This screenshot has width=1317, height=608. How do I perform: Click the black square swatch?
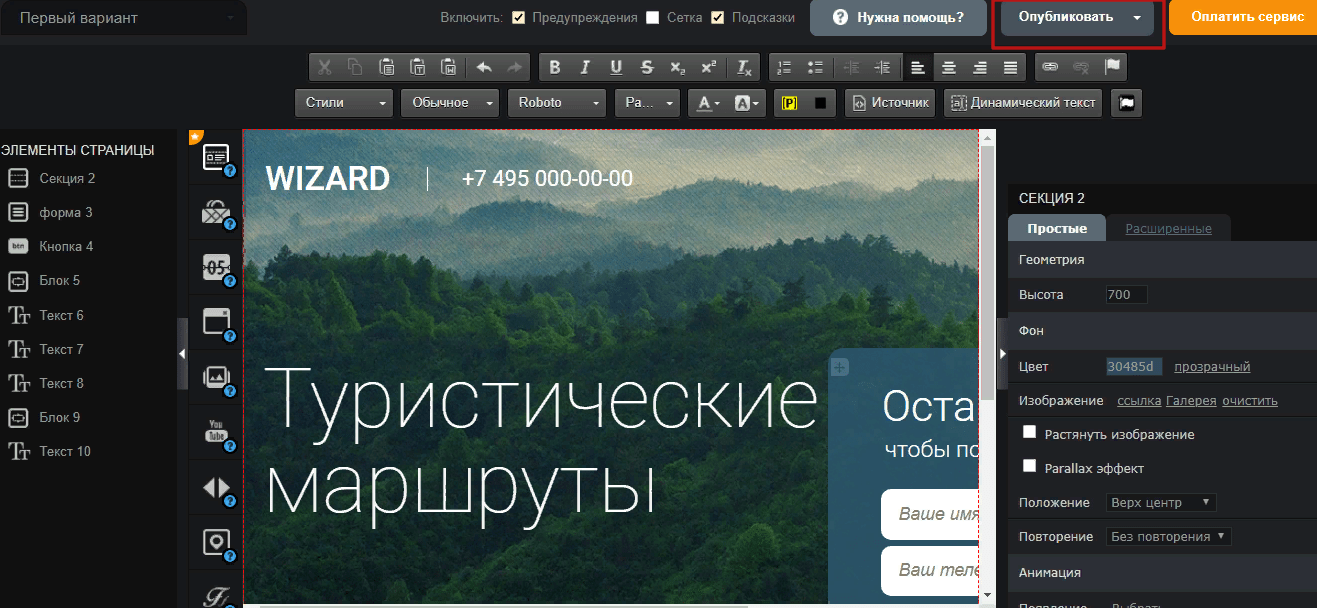(820, 102)
